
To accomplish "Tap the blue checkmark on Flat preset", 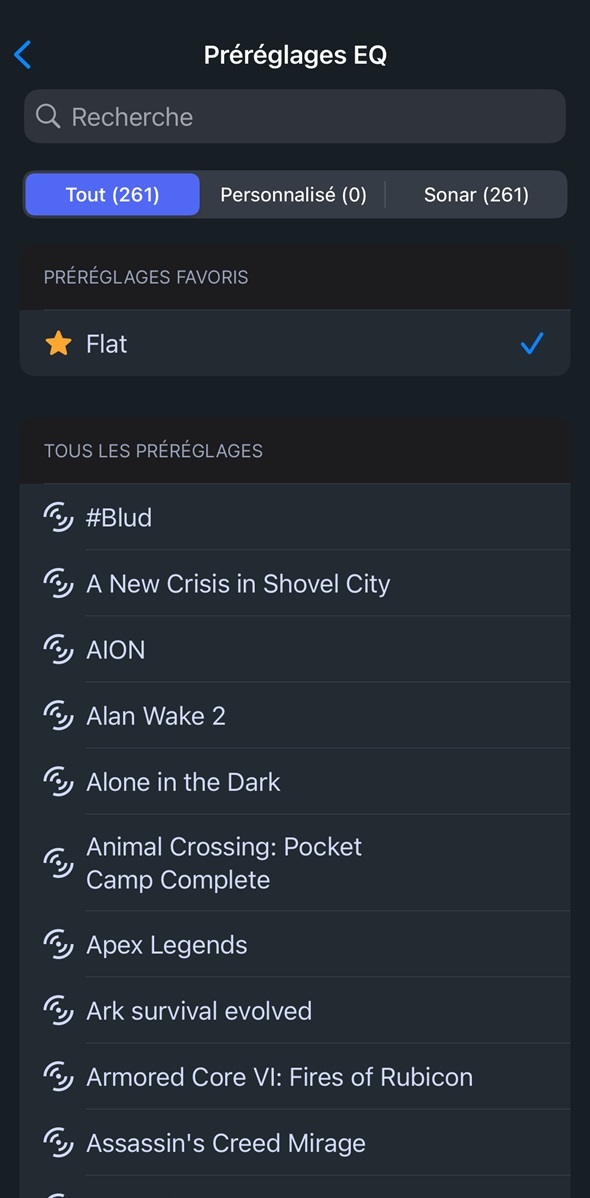I will [x=532, y=344].
